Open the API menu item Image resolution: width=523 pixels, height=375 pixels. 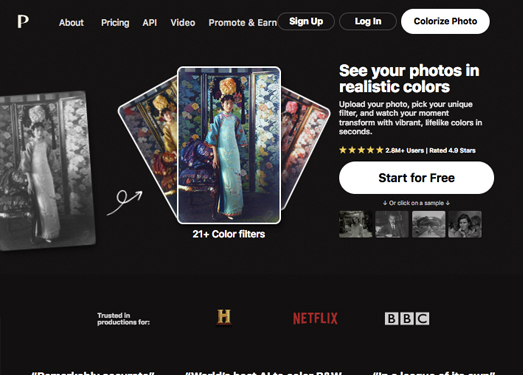click(150, 23)
